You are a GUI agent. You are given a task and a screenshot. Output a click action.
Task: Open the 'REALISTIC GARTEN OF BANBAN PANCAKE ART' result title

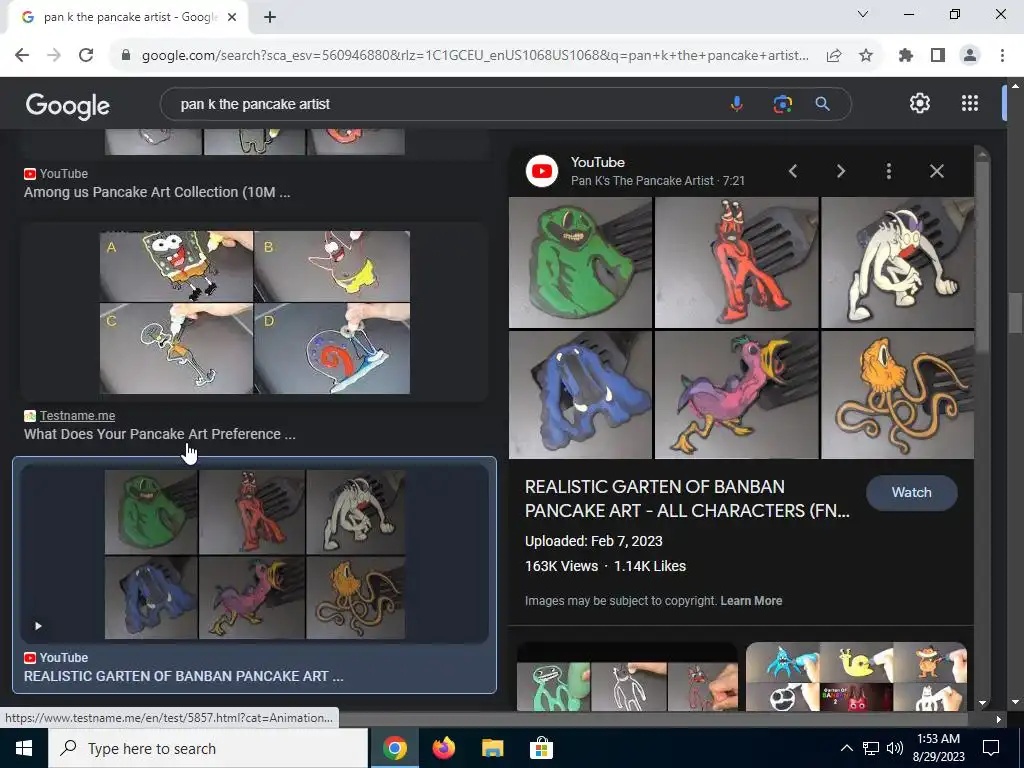click(x=184, y=676)
